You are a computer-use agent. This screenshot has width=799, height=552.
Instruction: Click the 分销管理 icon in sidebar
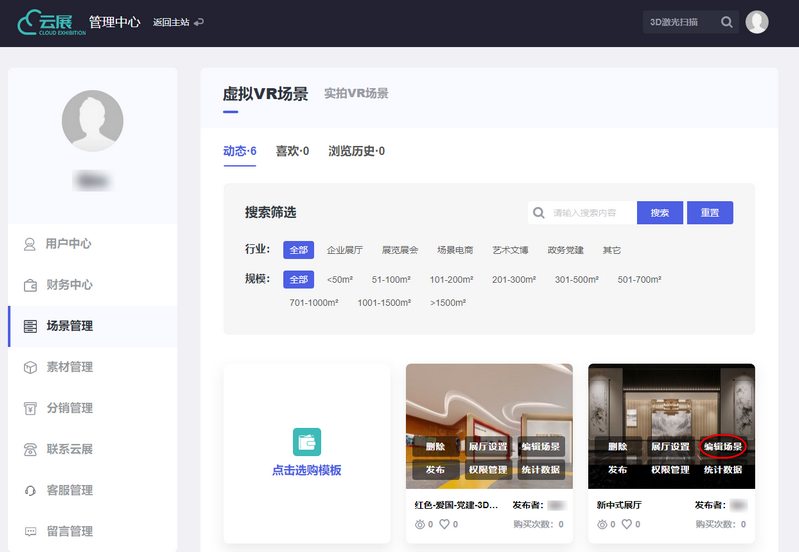click(x=30, y=408)
